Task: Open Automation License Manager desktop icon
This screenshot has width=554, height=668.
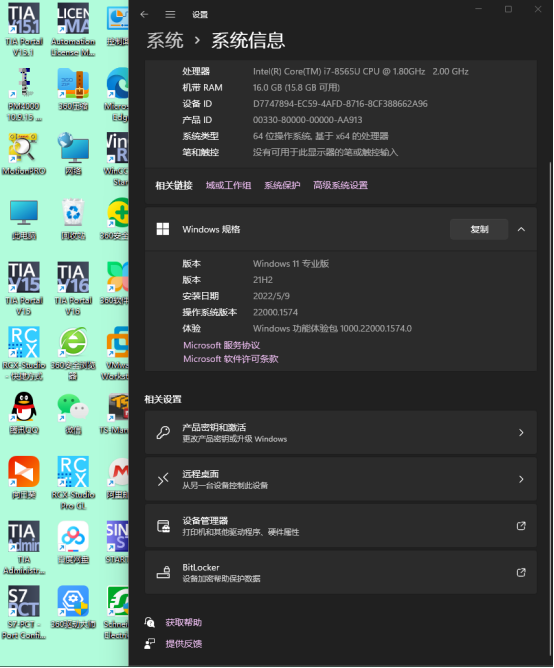Action: [73, 29]
